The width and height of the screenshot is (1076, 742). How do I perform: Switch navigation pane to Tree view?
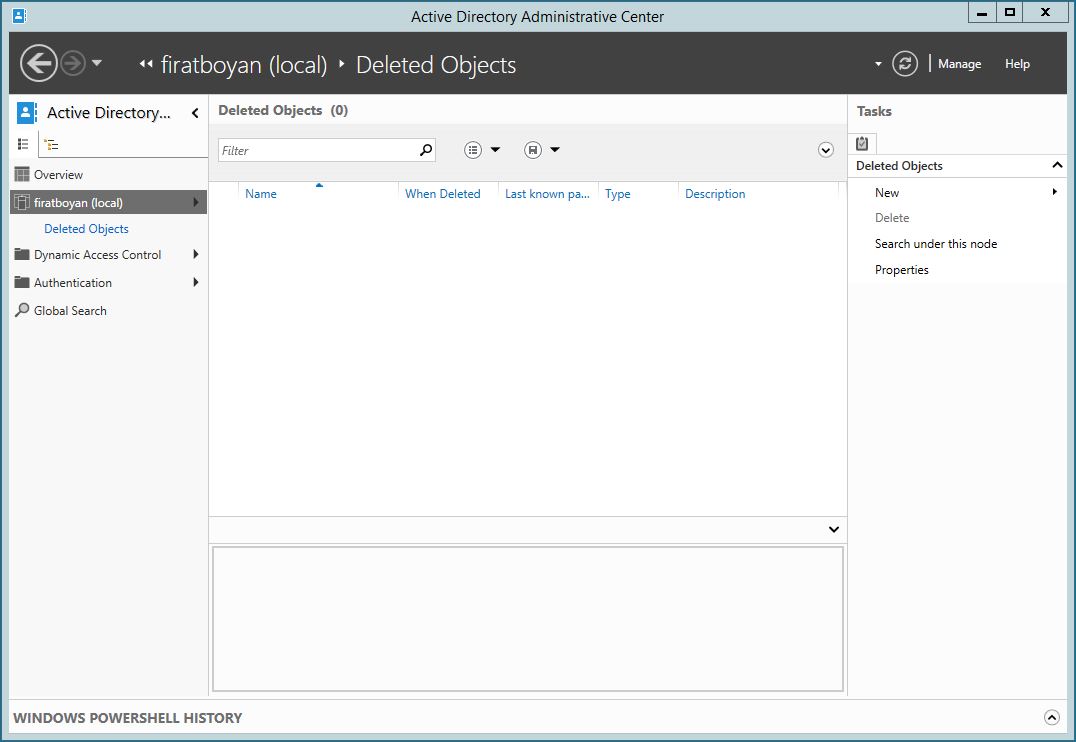pos(51,144)
